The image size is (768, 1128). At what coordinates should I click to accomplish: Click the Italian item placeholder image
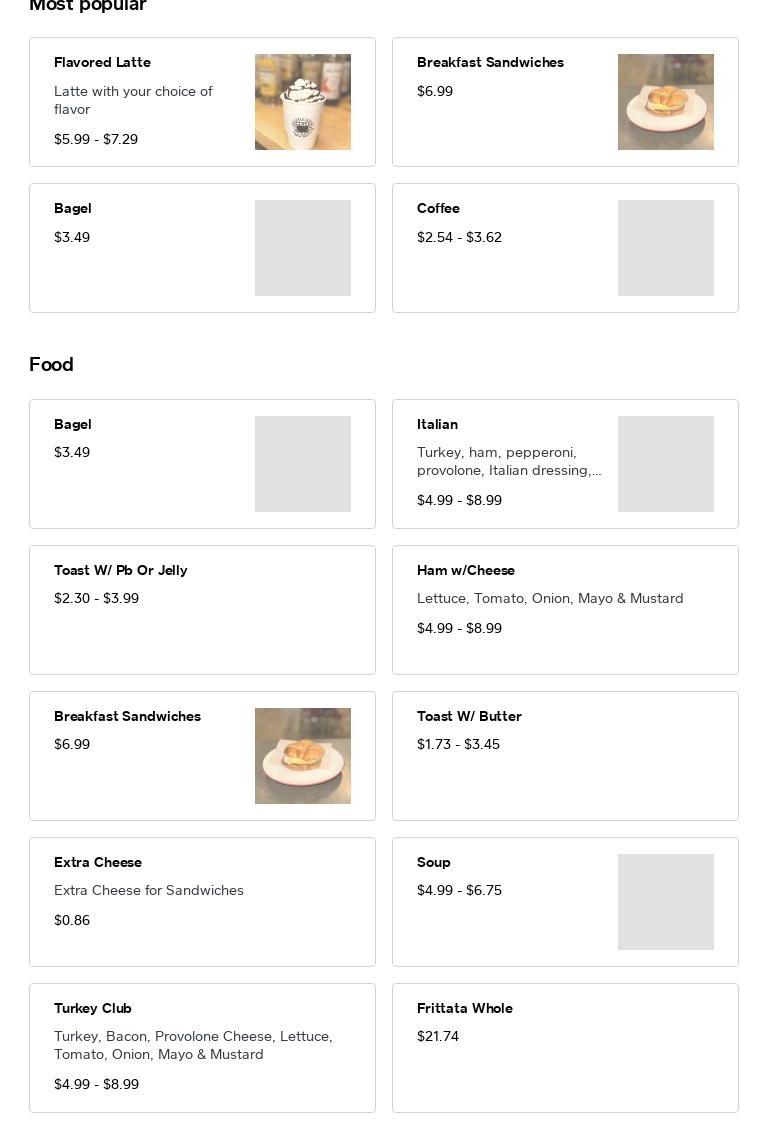(x=665, y=464)
